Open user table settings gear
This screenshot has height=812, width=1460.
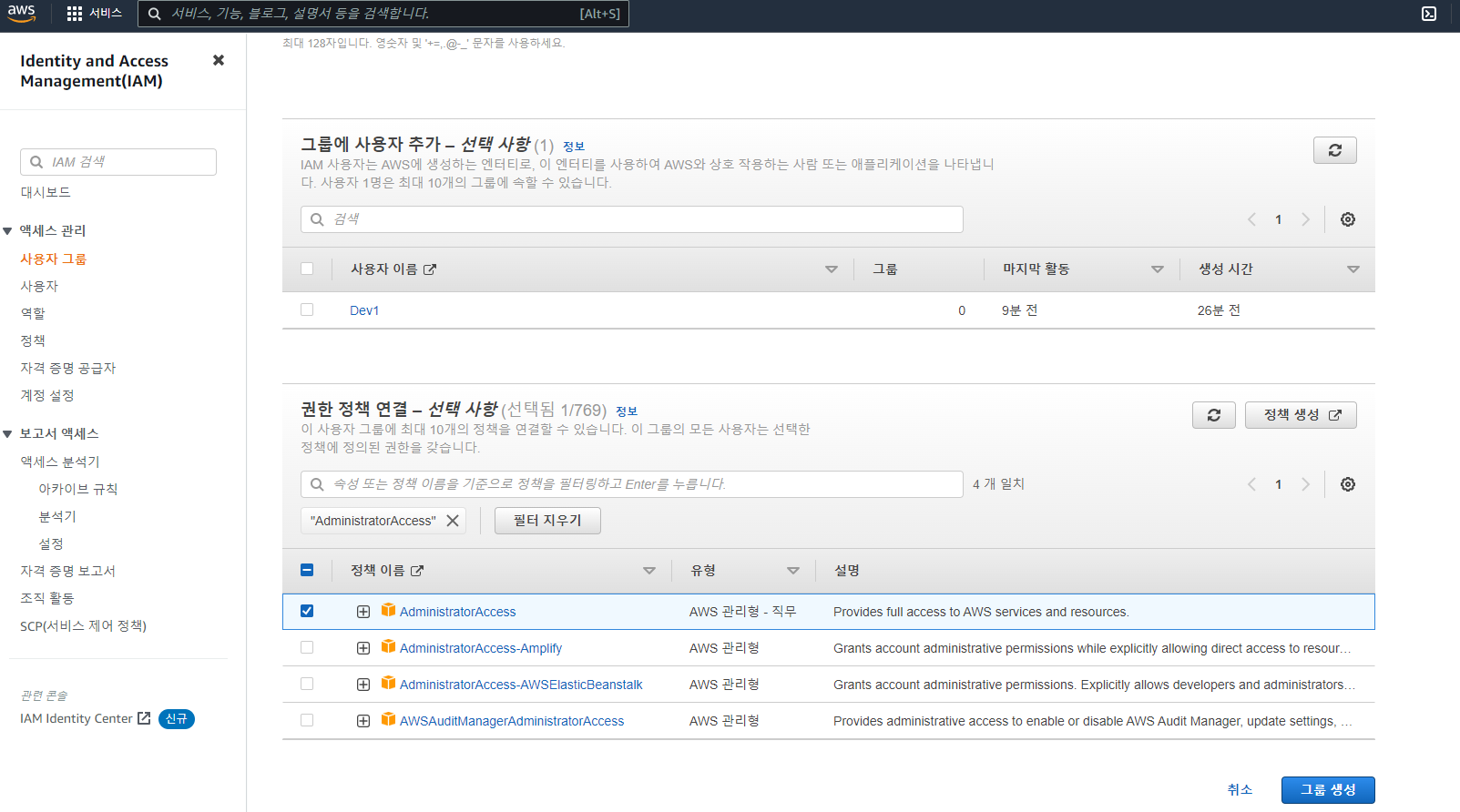click(x=1348, y=219)
